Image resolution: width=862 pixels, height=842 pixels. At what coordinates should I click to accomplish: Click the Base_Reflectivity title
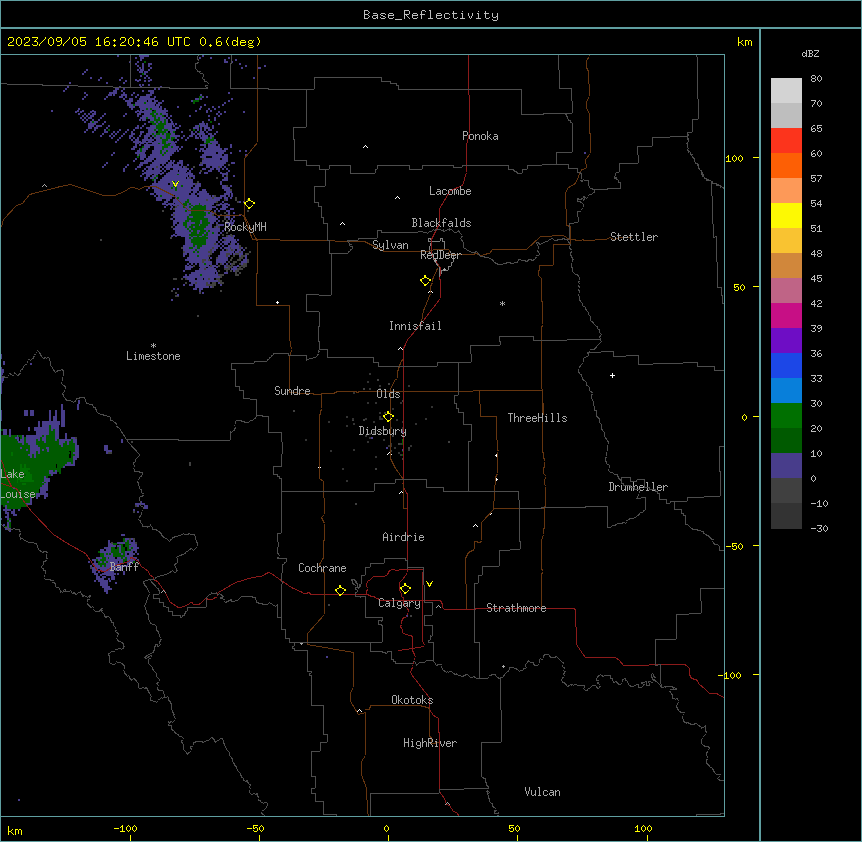(x=431, y=15)
